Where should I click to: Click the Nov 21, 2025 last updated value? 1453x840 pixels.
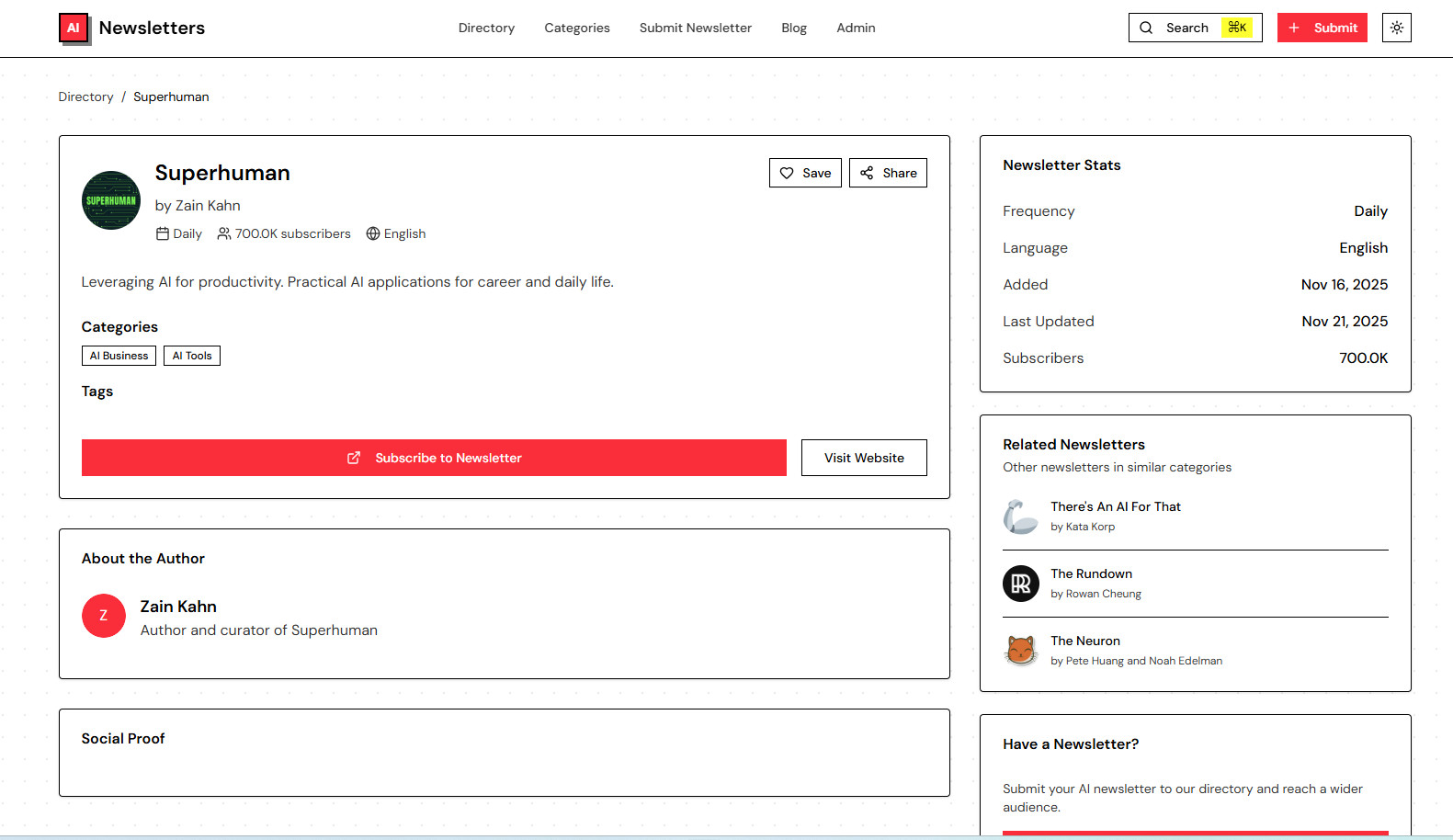coord(1345,322)
